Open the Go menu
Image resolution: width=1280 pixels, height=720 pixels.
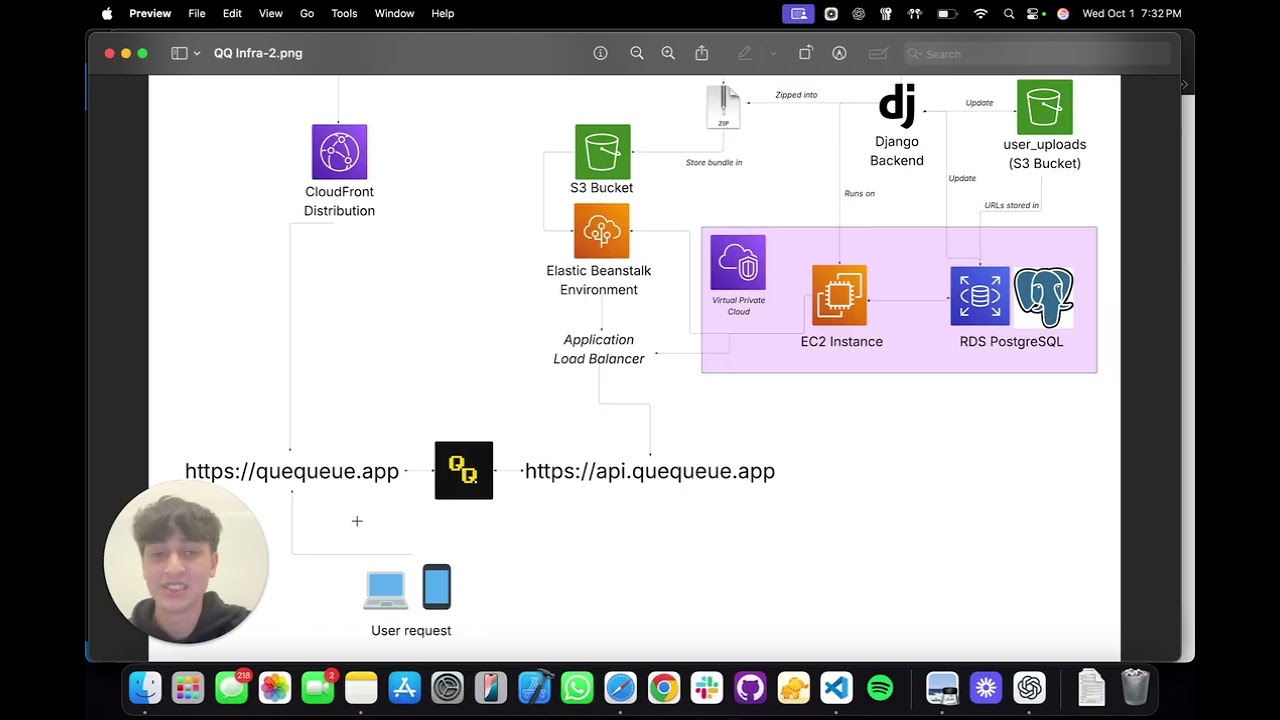(307, 13)
